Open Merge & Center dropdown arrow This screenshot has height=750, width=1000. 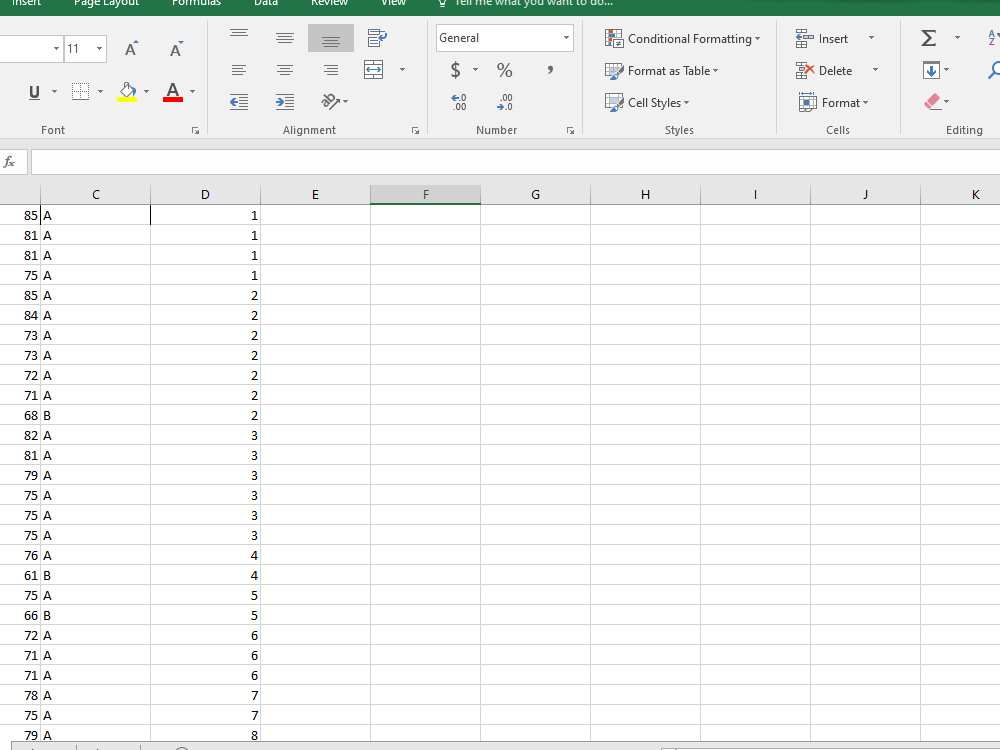click(x=402, y=70)
